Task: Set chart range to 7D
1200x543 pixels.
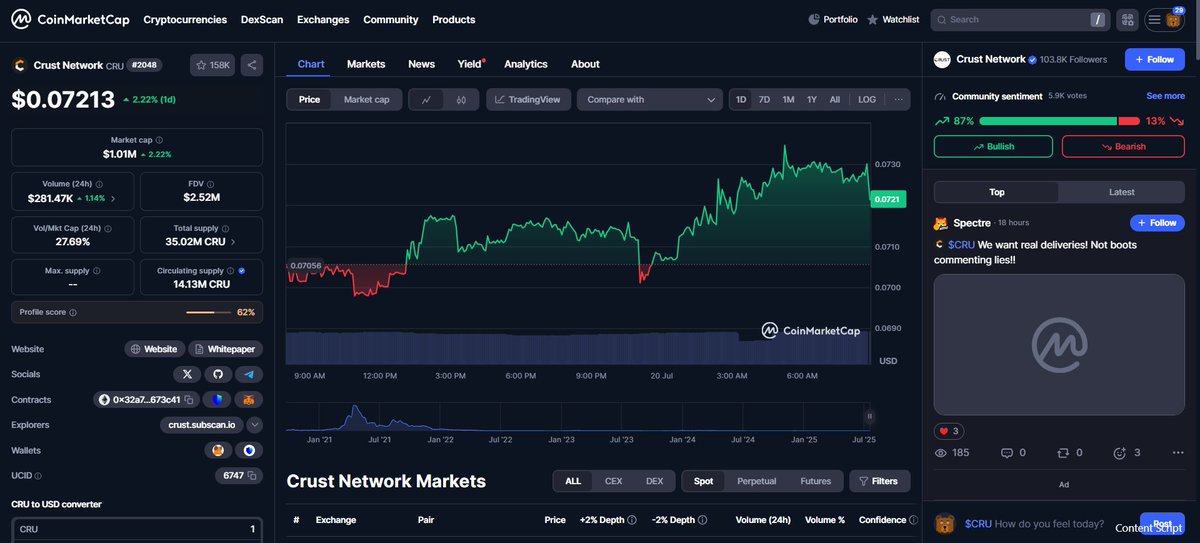Action: pyautogui.click(x=764, y=100)
